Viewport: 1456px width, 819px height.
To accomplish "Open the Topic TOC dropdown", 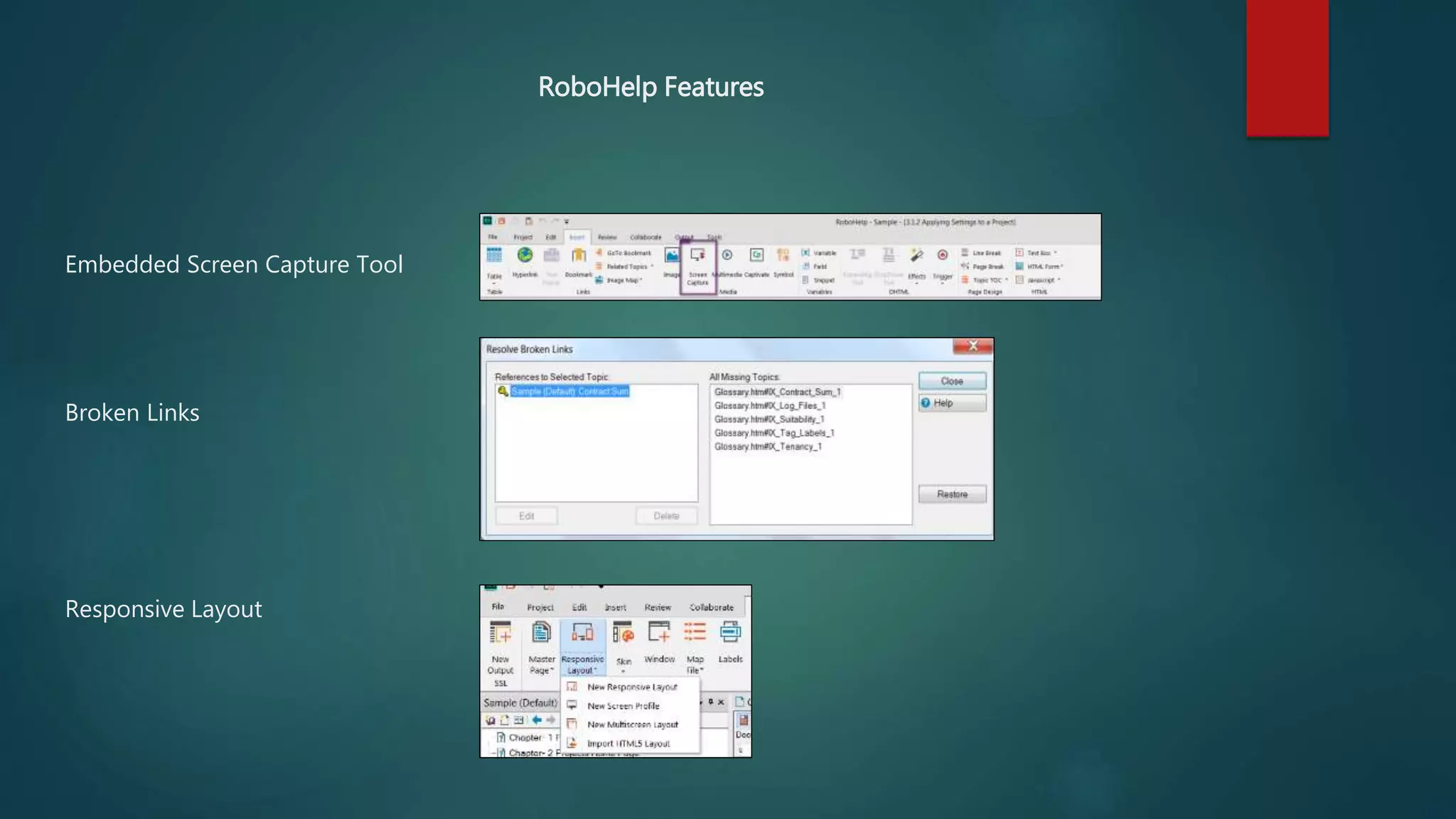I will coord(985,280).
